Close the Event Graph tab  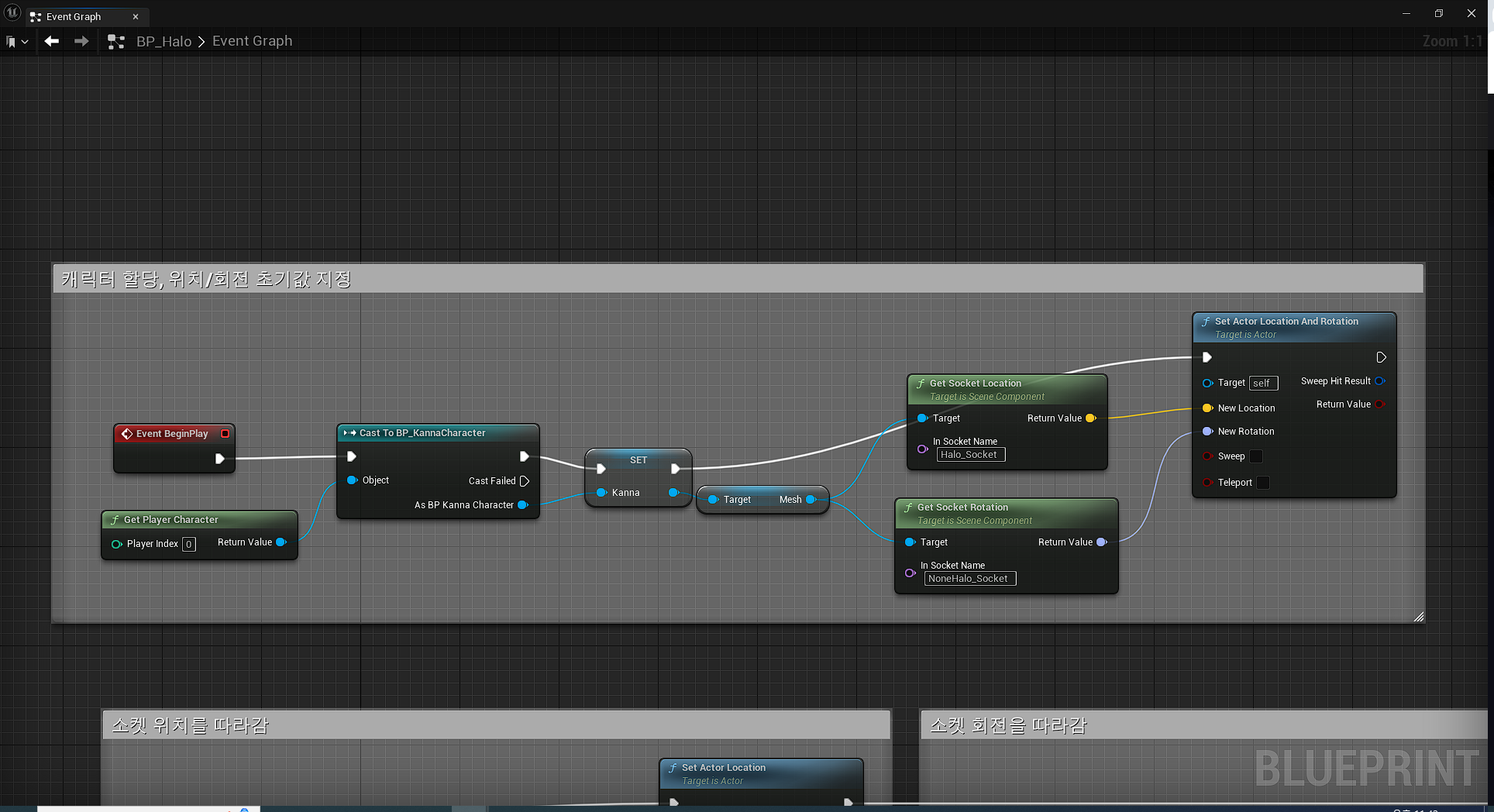pyautogui.click(x=136, y=16)
